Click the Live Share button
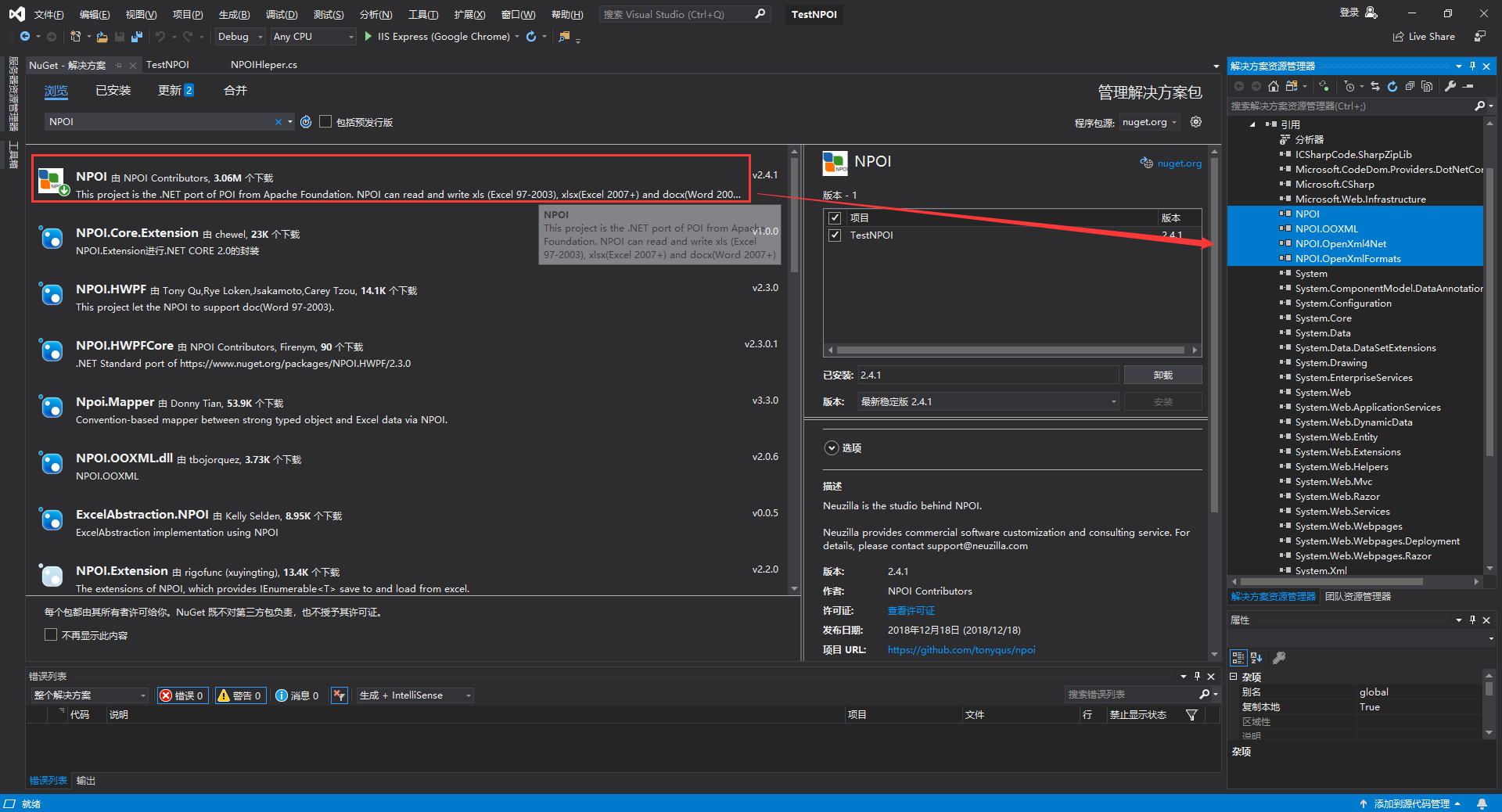The height and width of the screenshot is (812, 1502). pyautogui.click(x=1424, y=37)
